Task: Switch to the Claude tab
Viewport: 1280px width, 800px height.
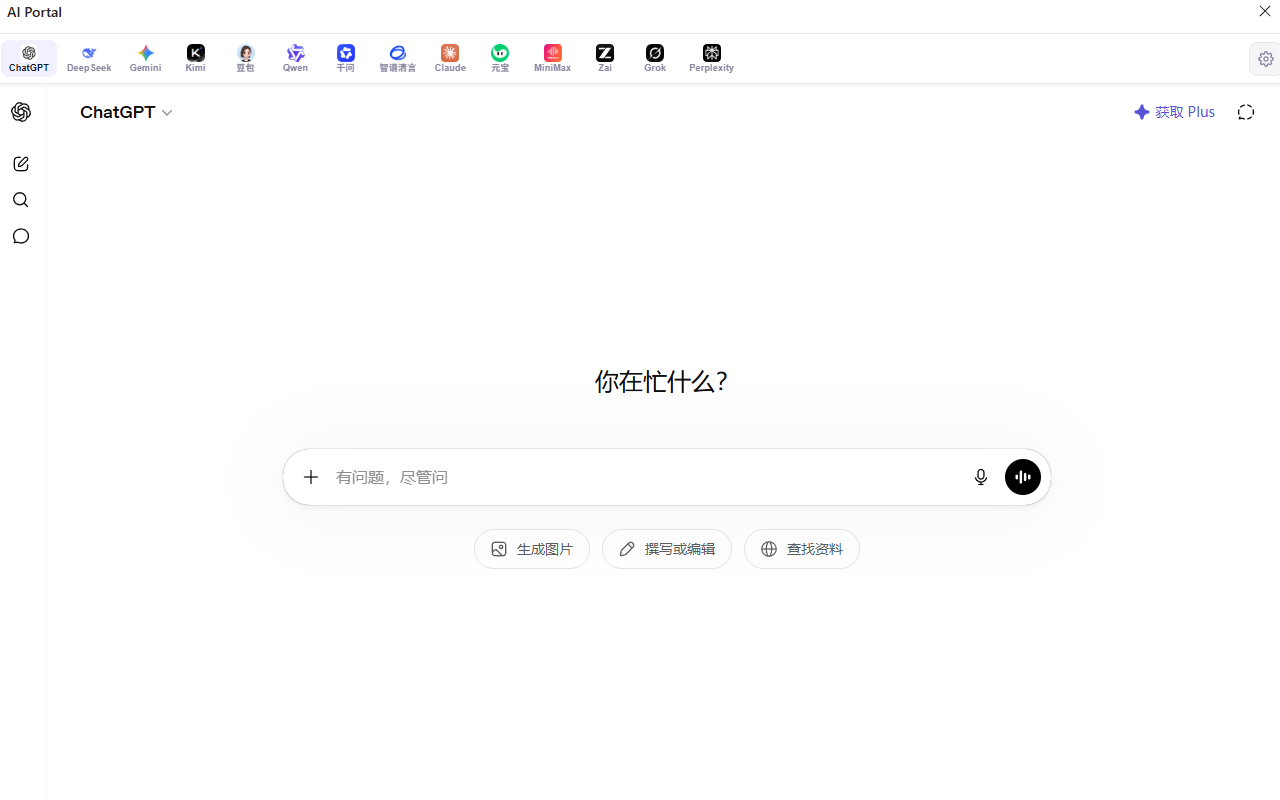Action: [x=450, y=59]
